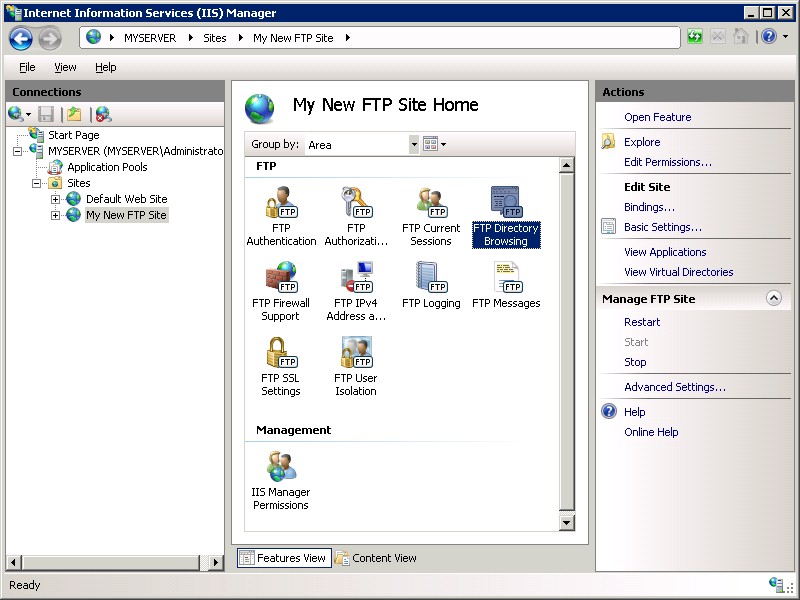Click feature list scrollbar down arrow
Viewport: 800px width, 600px height.
coord(566,522)
